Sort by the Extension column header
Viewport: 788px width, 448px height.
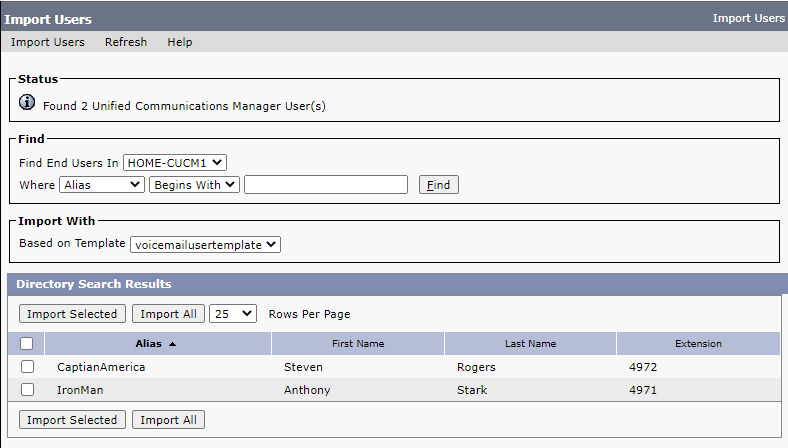(698, 344)
